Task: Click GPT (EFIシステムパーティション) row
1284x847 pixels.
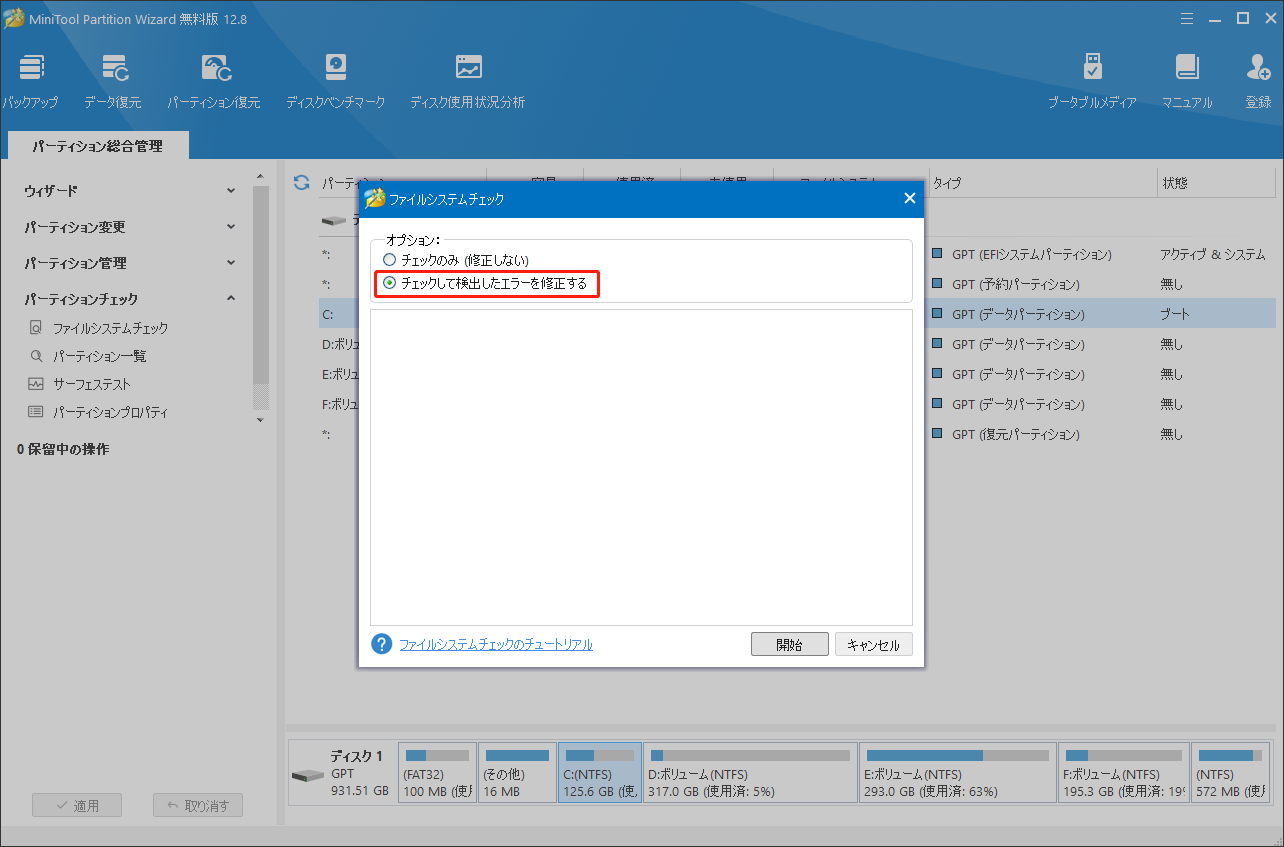Action: point(1032,255)
